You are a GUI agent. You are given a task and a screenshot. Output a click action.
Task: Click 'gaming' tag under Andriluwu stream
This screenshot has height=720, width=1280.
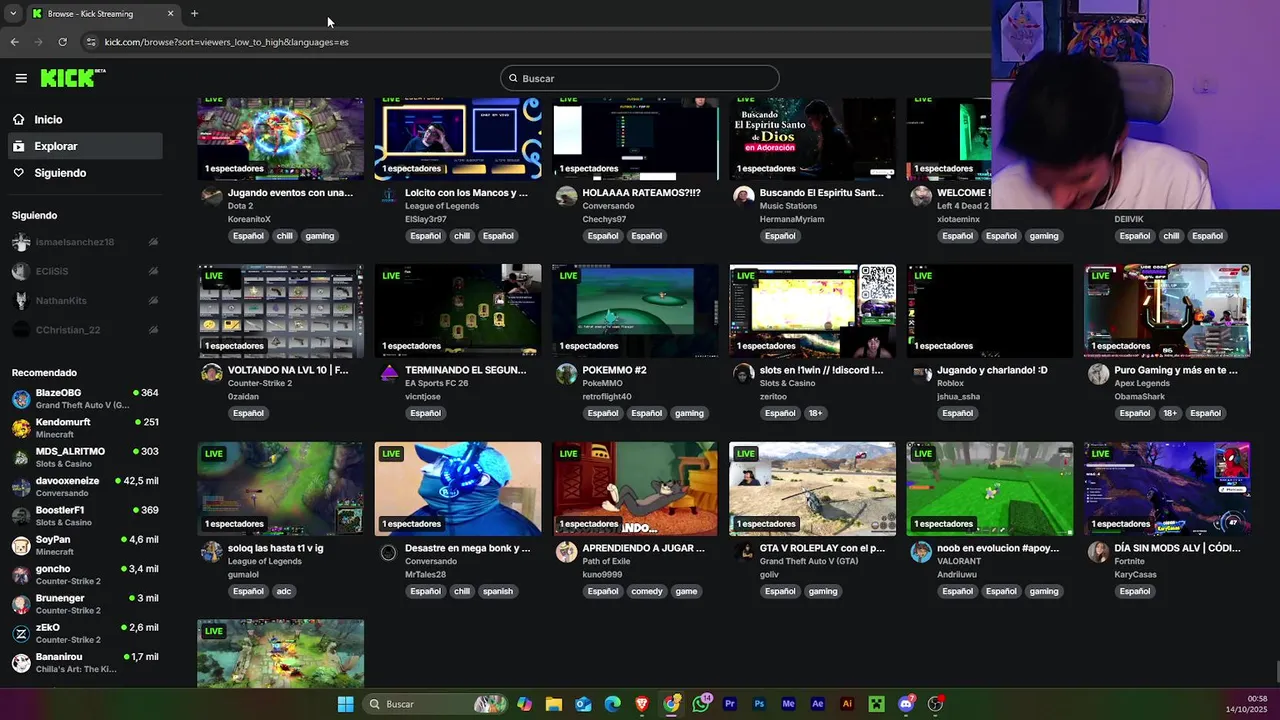(x=1044, y=591)
